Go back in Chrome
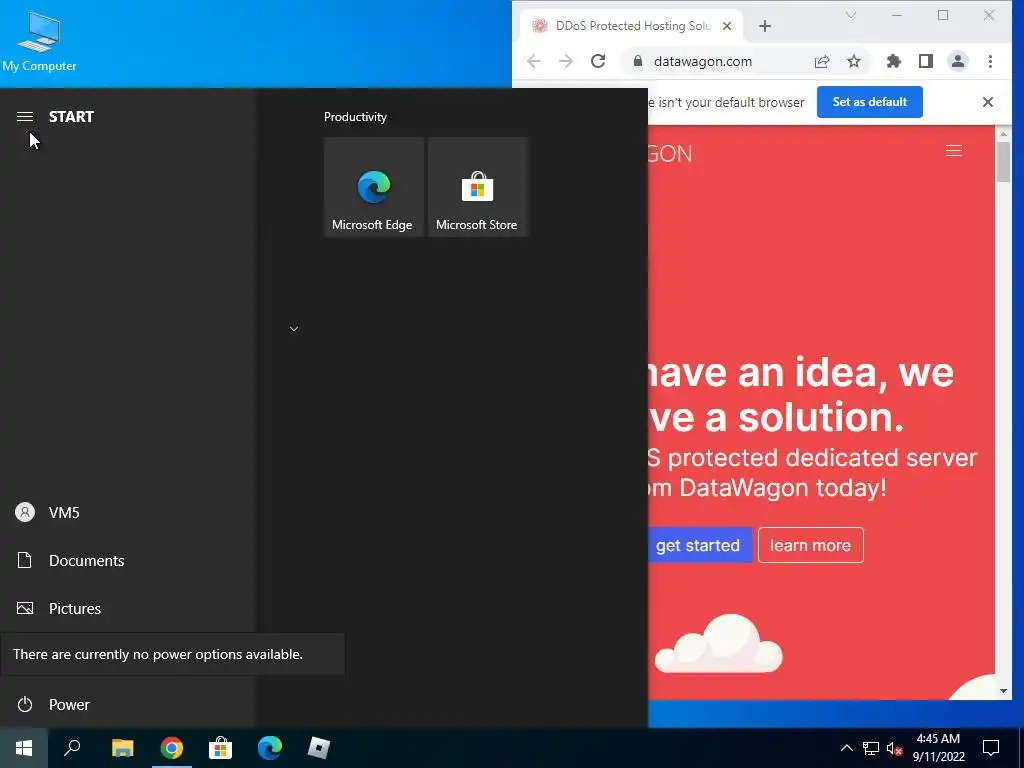 [534, 61]
